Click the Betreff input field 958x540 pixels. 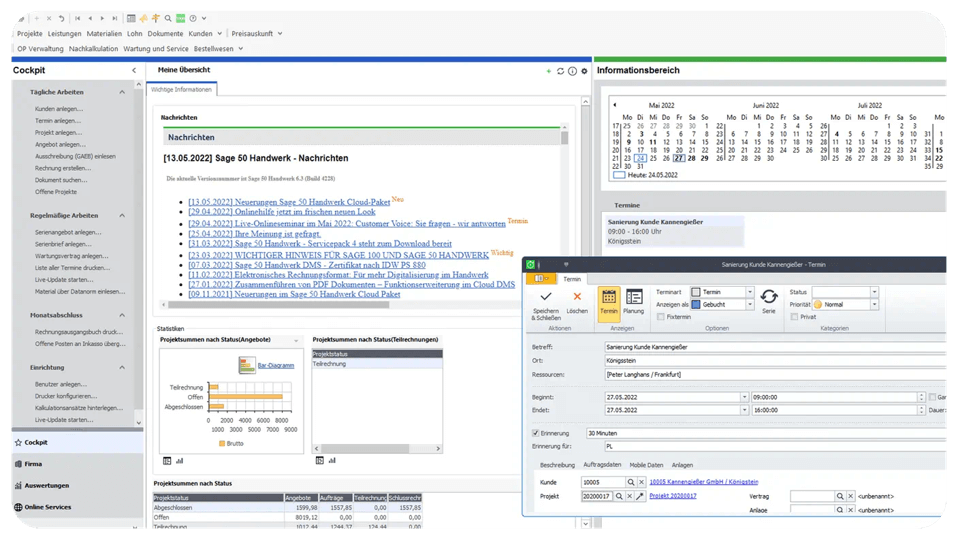tap(775, 347)
